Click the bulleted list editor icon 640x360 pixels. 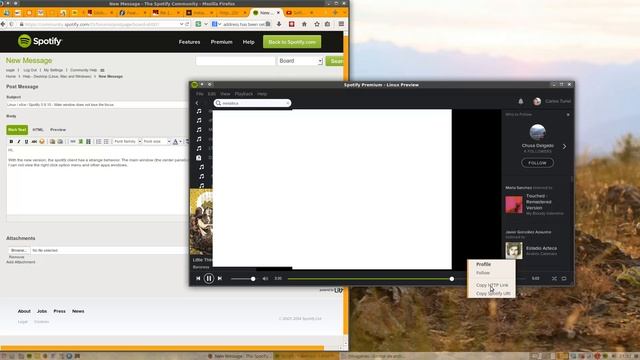(x=106, y=141)
